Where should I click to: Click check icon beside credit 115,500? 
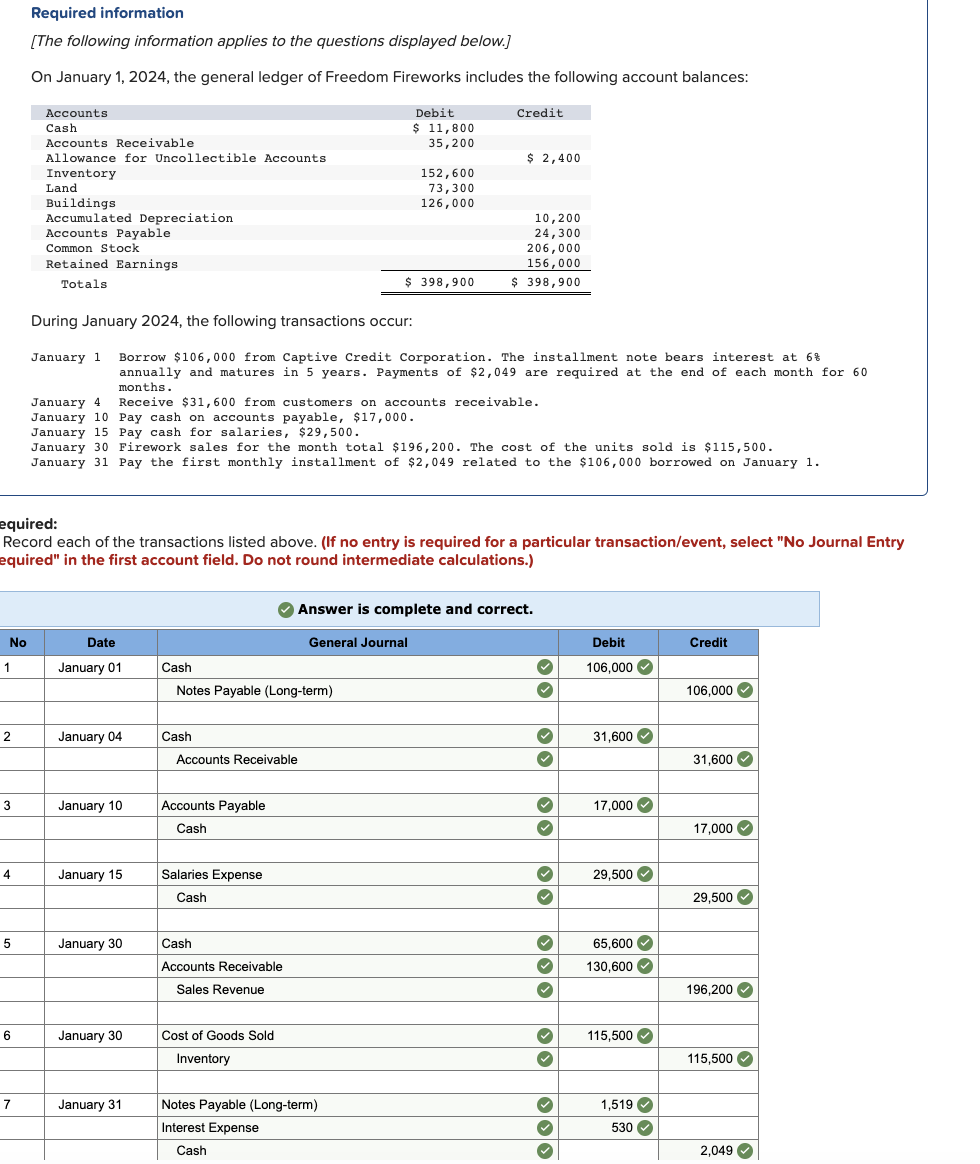click(x=745, y=1059)
